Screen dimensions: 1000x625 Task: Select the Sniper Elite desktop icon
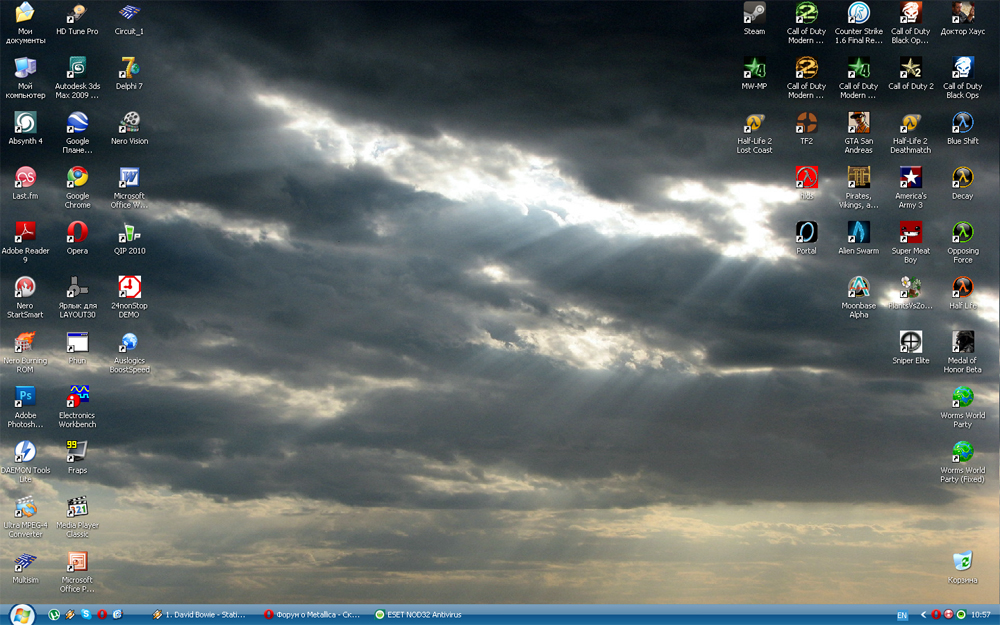click(x=910, y=342)
